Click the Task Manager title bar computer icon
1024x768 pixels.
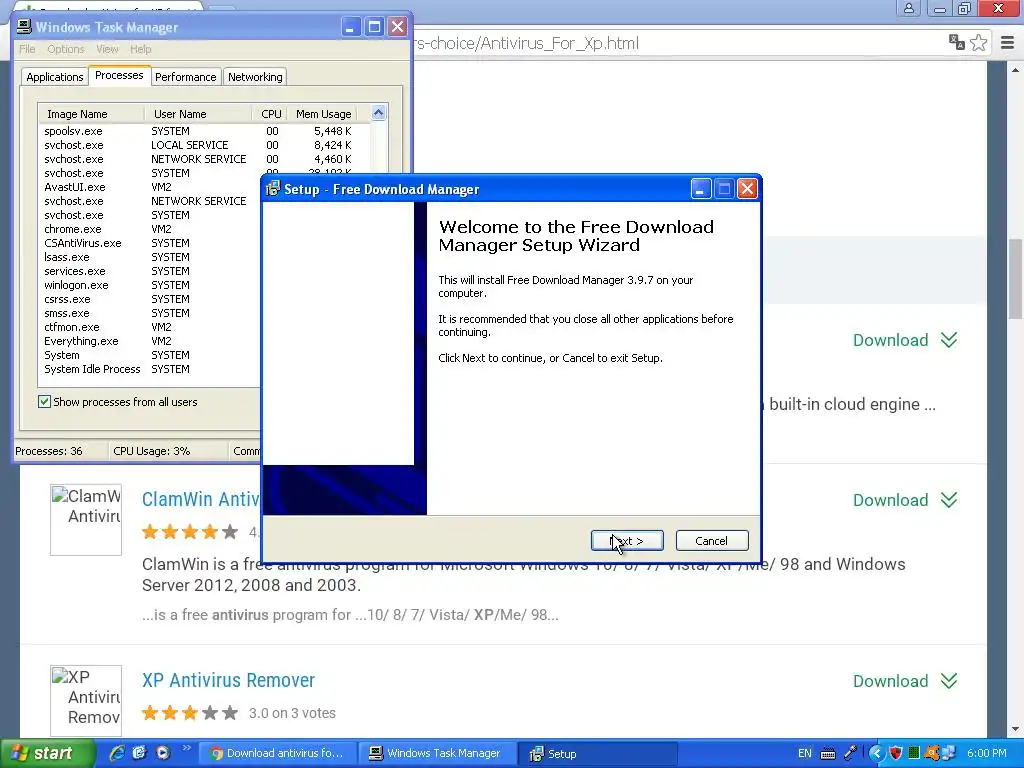24,27
